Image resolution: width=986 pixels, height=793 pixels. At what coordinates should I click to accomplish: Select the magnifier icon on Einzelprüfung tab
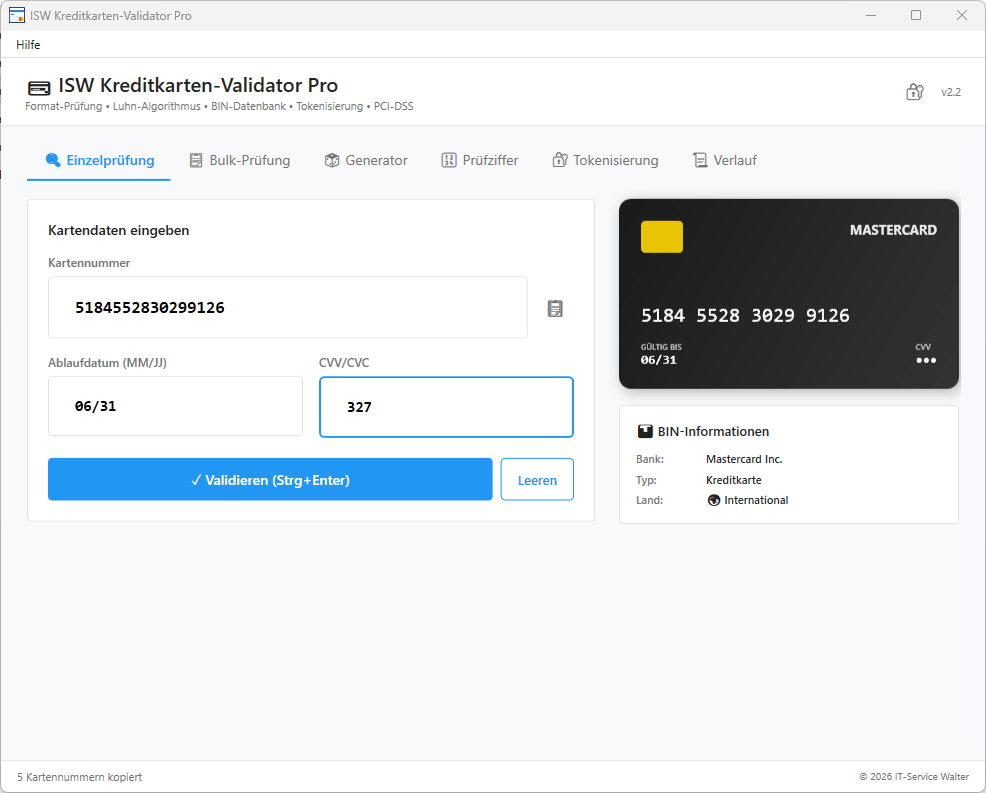pos(51,159)
